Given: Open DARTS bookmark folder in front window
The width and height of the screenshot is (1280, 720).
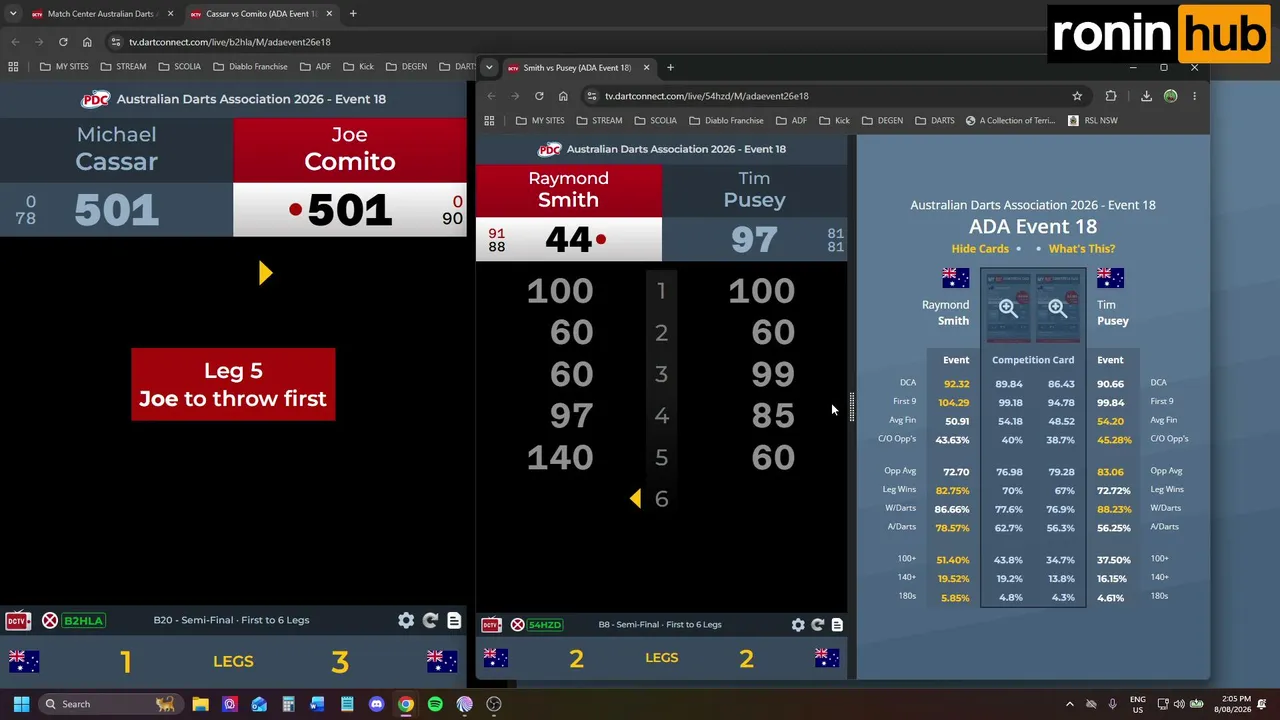Looking at the screenshot, I should coord(934,121).
